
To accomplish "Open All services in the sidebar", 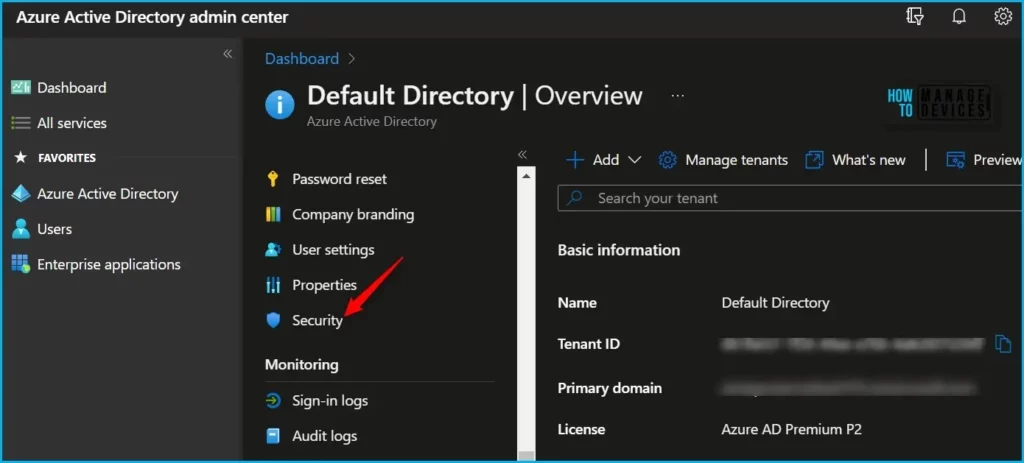I will click(72, 123).
